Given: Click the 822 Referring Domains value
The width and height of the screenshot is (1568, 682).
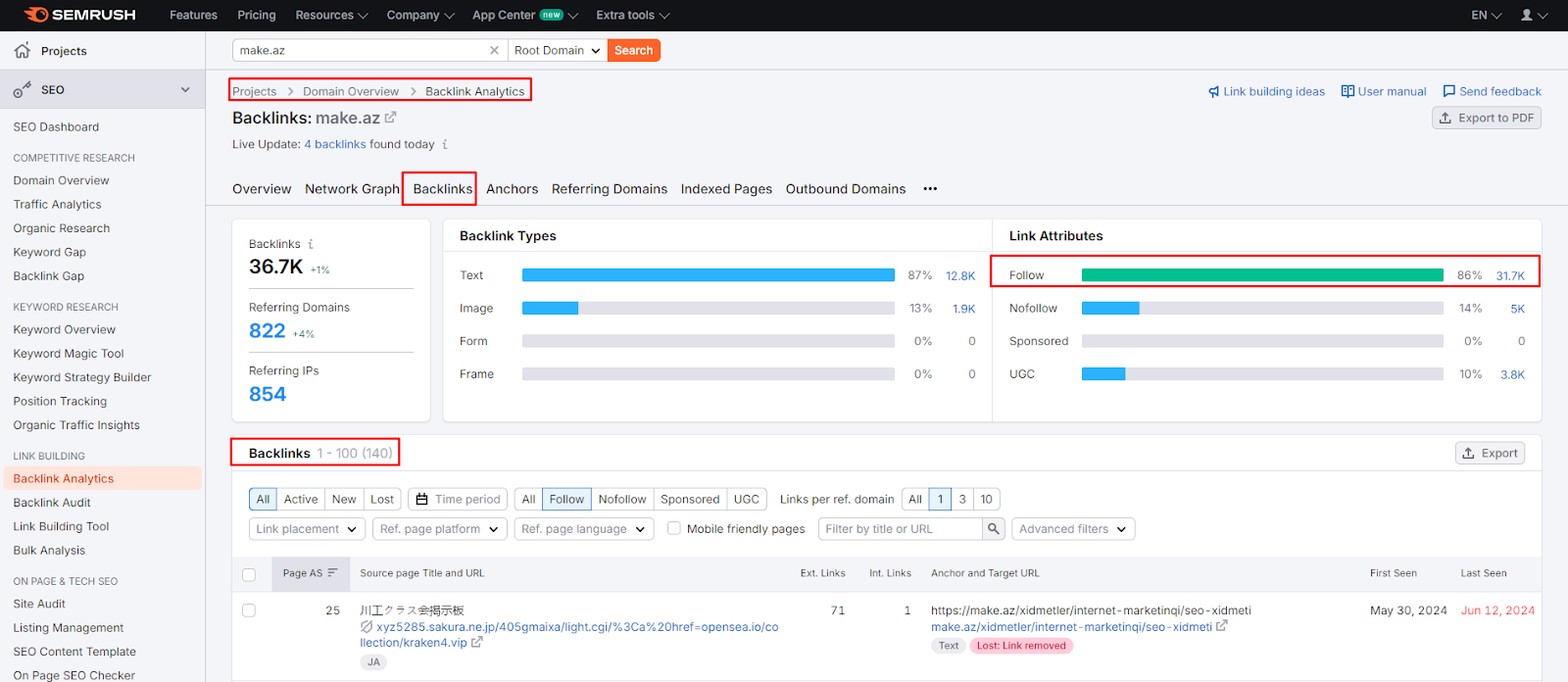Looking at the screenshot, I should coord(268,331).
